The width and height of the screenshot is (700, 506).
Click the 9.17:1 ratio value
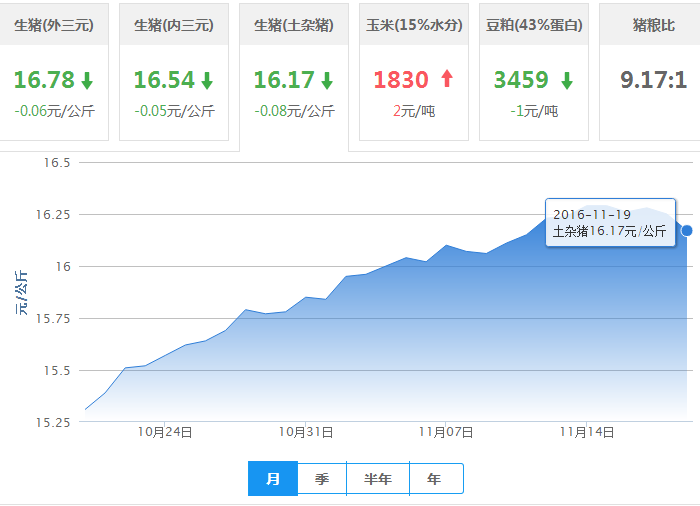(x=653, y=80)
